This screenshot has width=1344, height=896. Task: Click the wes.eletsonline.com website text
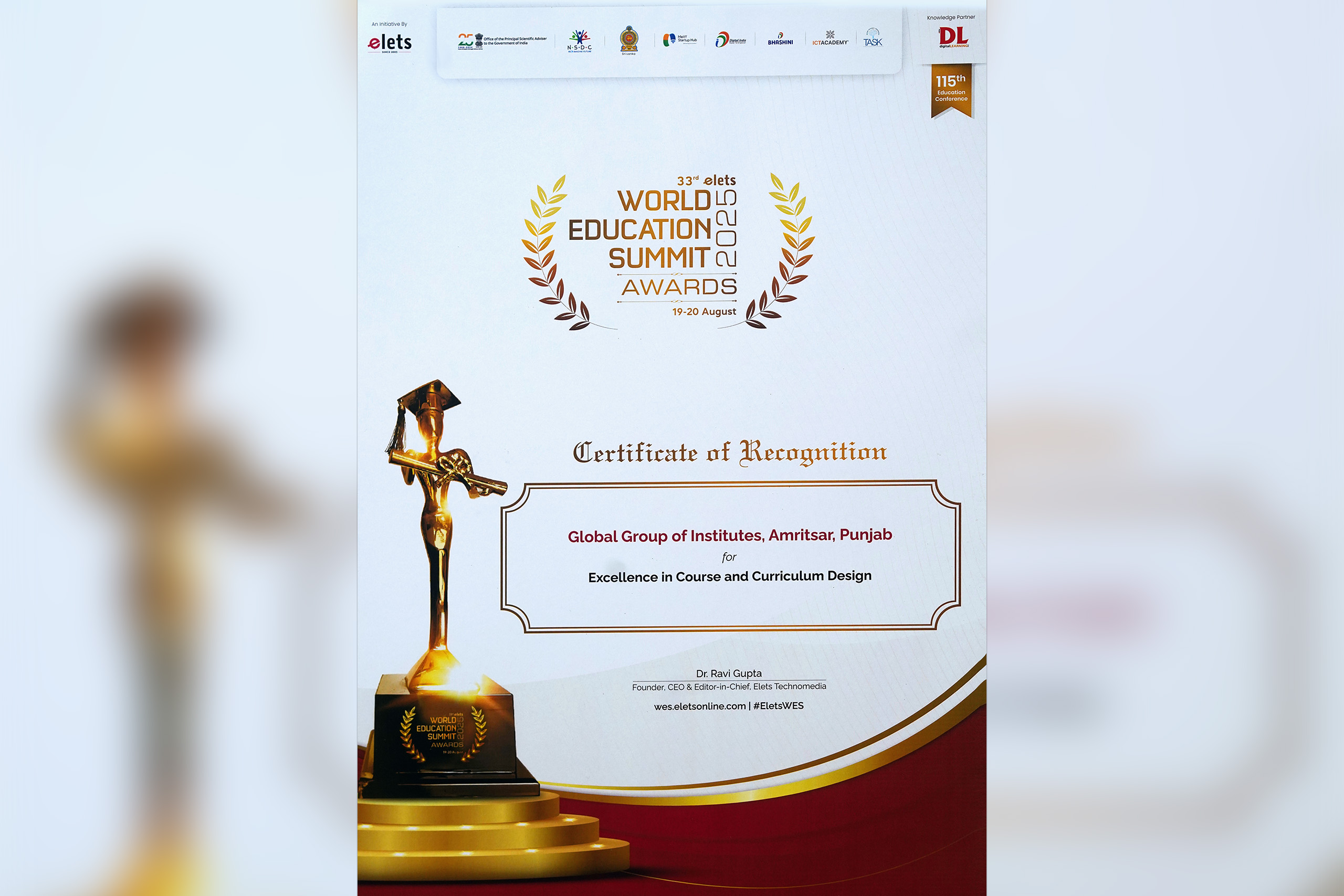699,707
